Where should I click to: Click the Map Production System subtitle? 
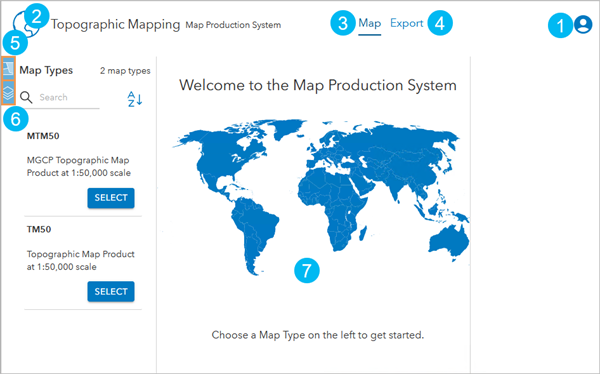pyautogui.click(x=233, y=25)
